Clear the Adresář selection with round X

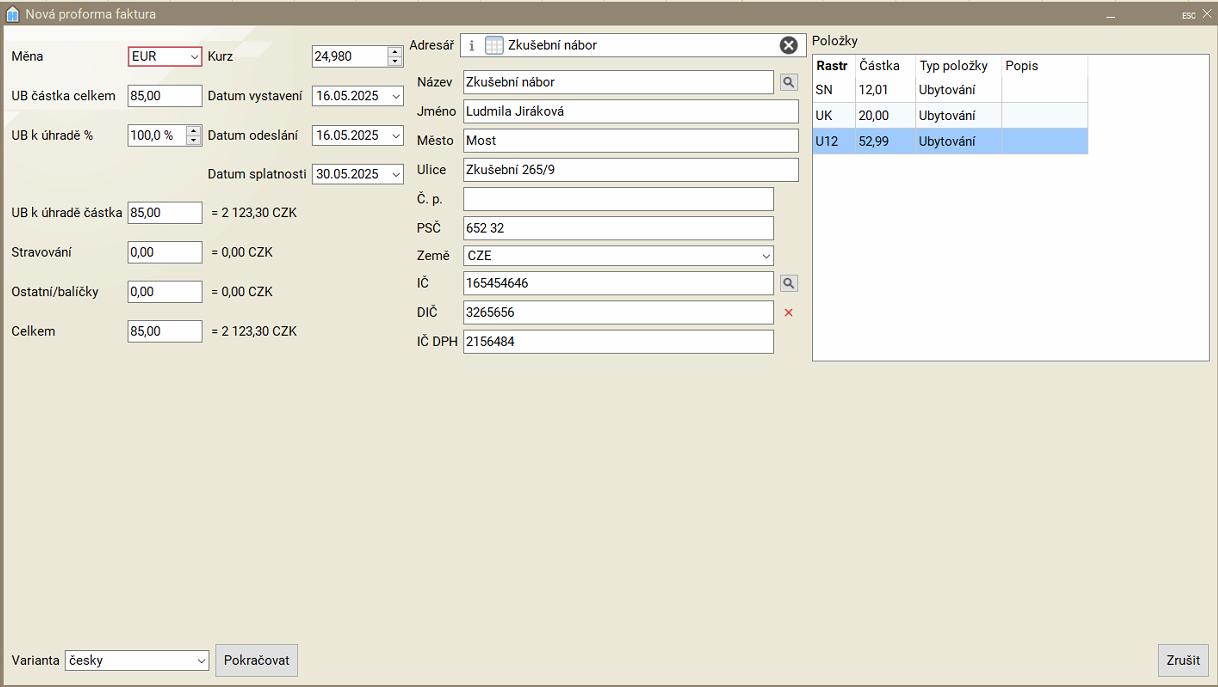tap(789, 45)
